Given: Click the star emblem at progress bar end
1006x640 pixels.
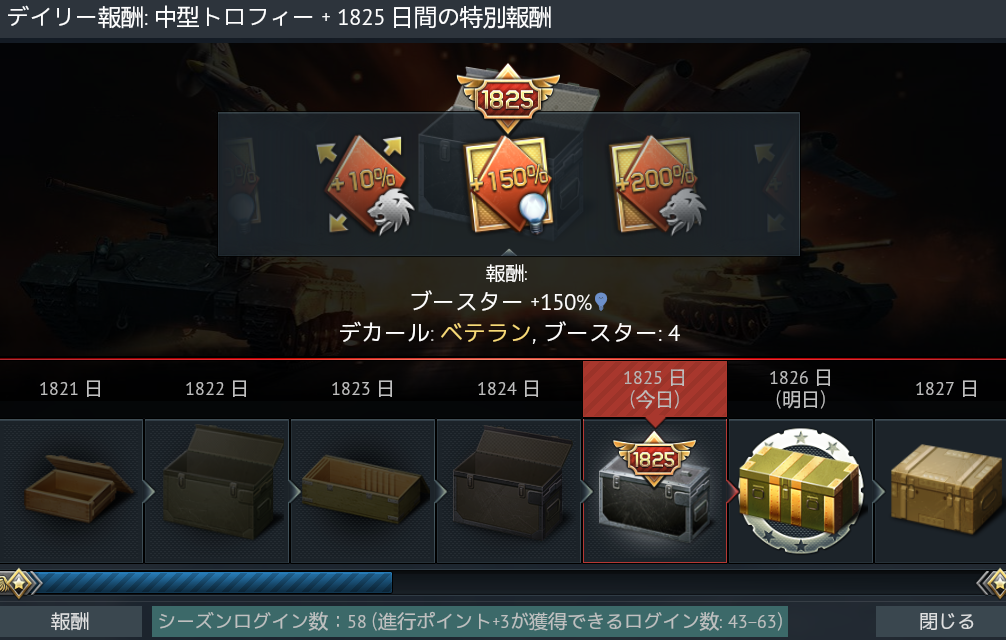Looking at the screenshot, I should point(992,583).
